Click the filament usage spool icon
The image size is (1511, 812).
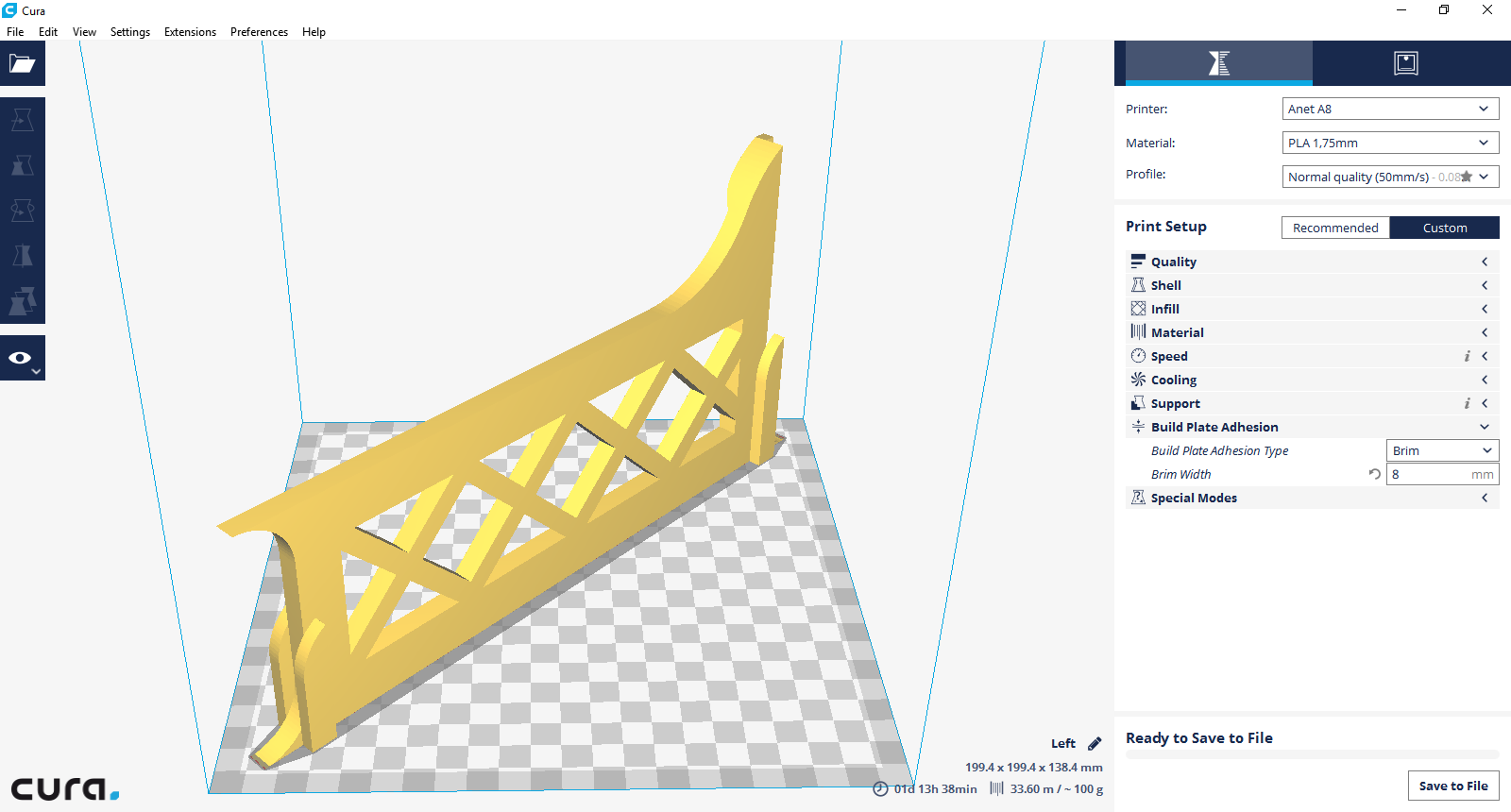(x=996, y=788)
